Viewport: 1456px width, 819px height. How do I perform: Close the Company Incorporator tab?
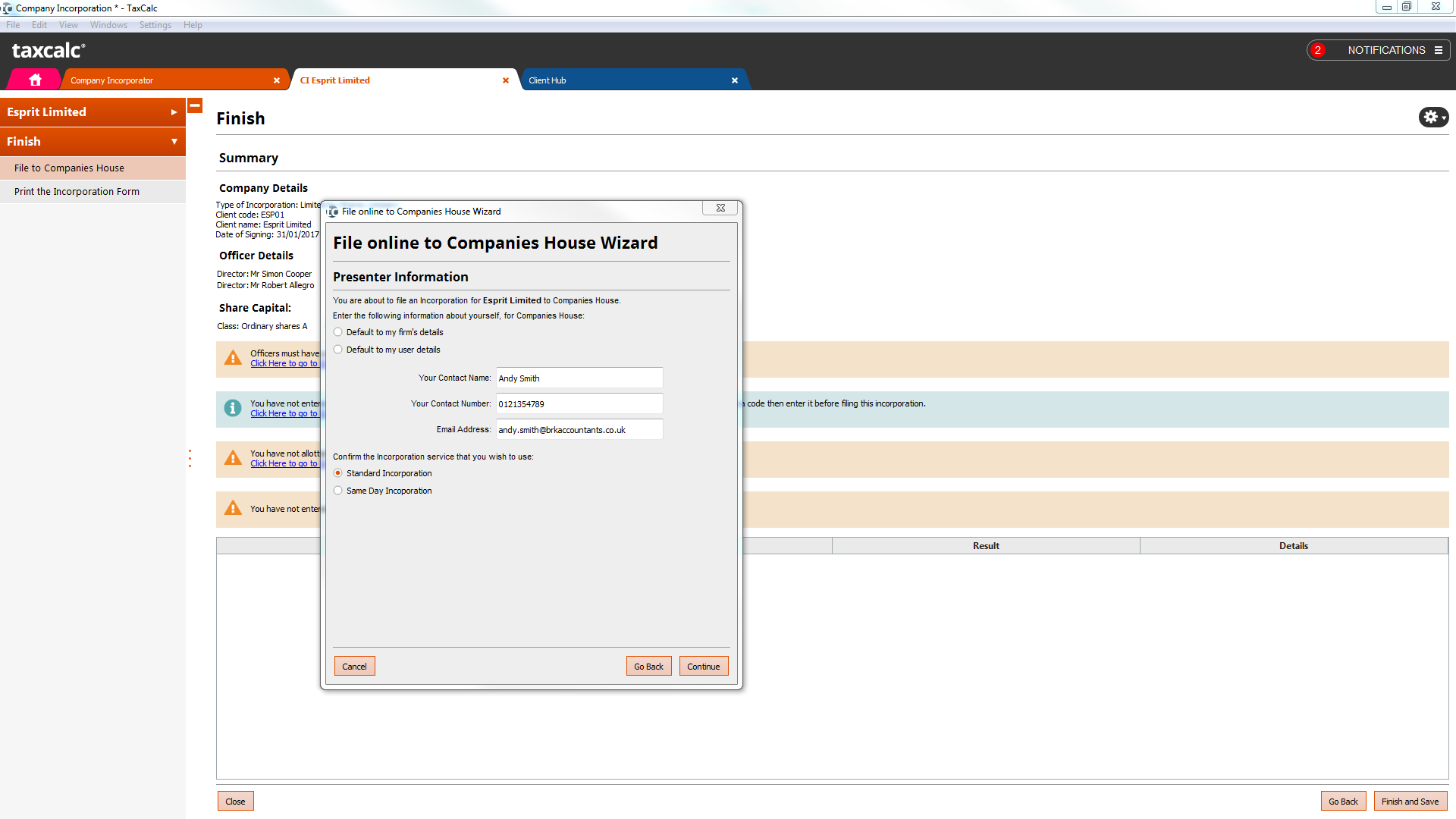tap(277, 80)
